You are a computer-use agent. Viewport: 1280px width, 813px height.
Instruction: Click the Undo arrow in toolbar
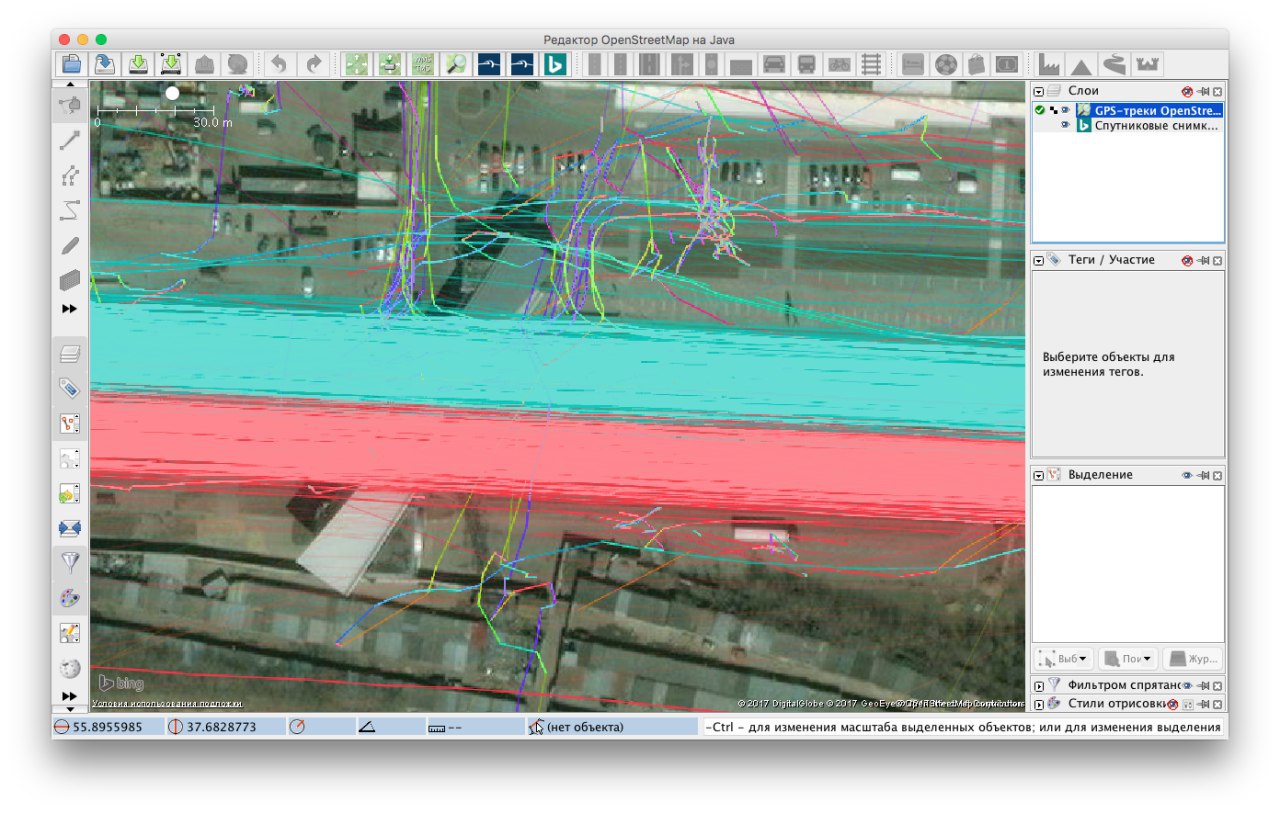point(279,64)
